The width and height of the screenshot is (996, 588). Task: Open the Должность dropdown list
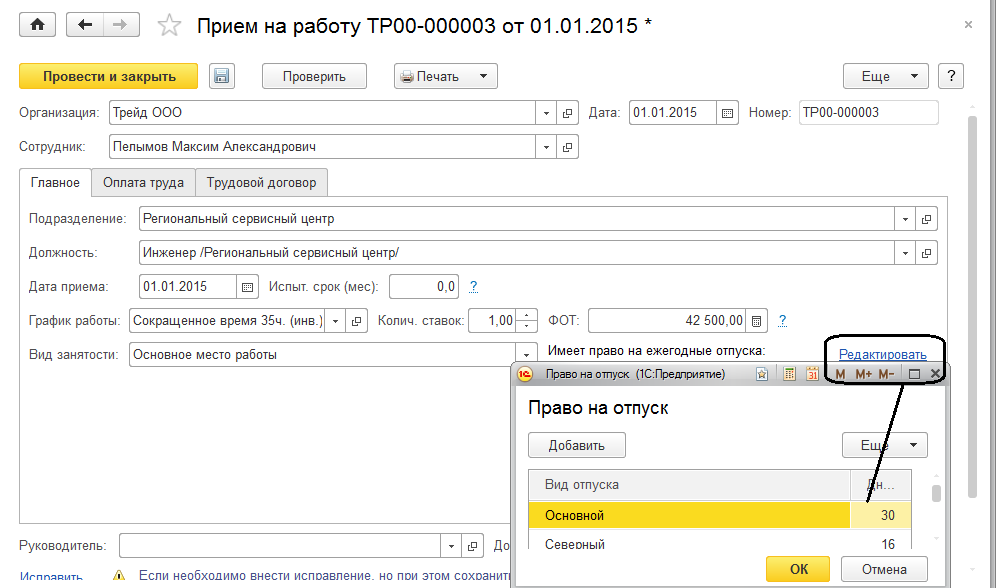(x=905, y=252)
